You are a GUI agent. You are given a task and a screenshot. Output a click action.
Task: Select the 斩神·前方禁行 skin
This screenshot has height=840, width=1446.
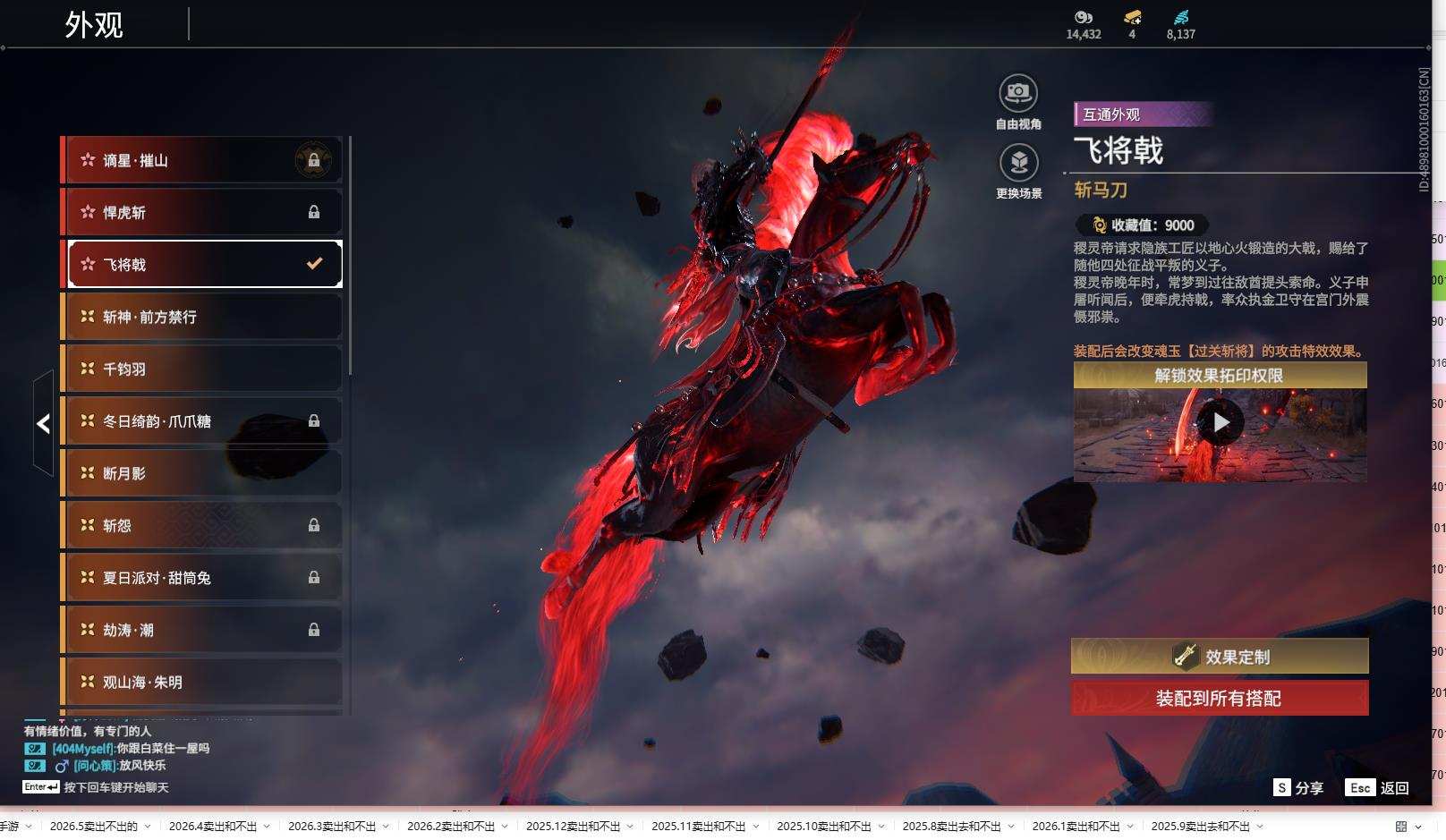click(202, 317)
